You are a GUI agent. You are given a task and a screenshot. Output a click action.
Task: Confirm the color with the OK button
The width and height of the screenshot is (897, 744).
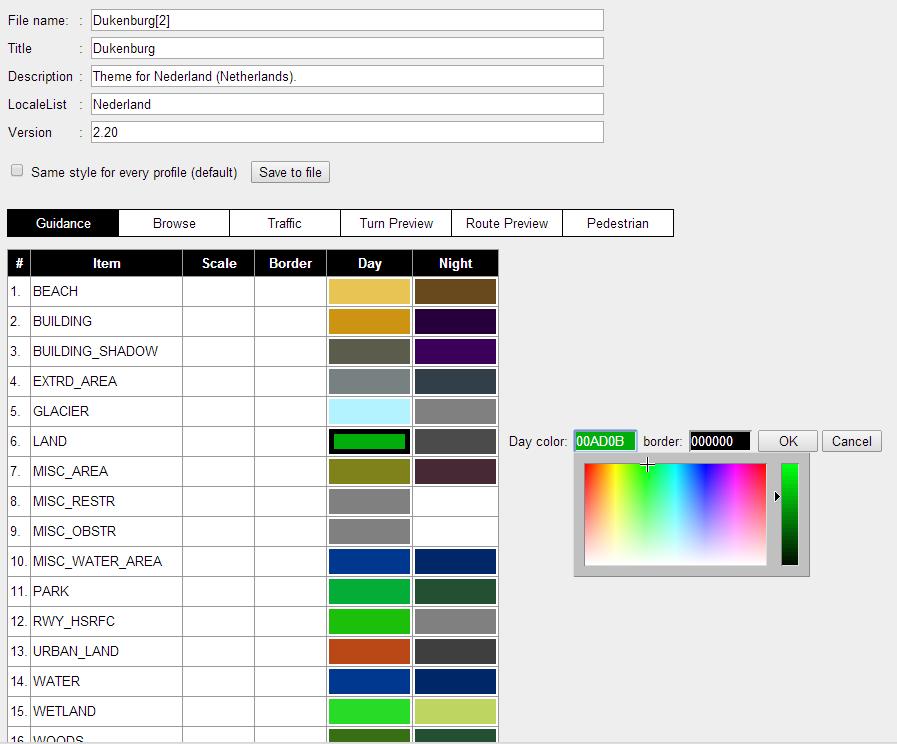788,441
